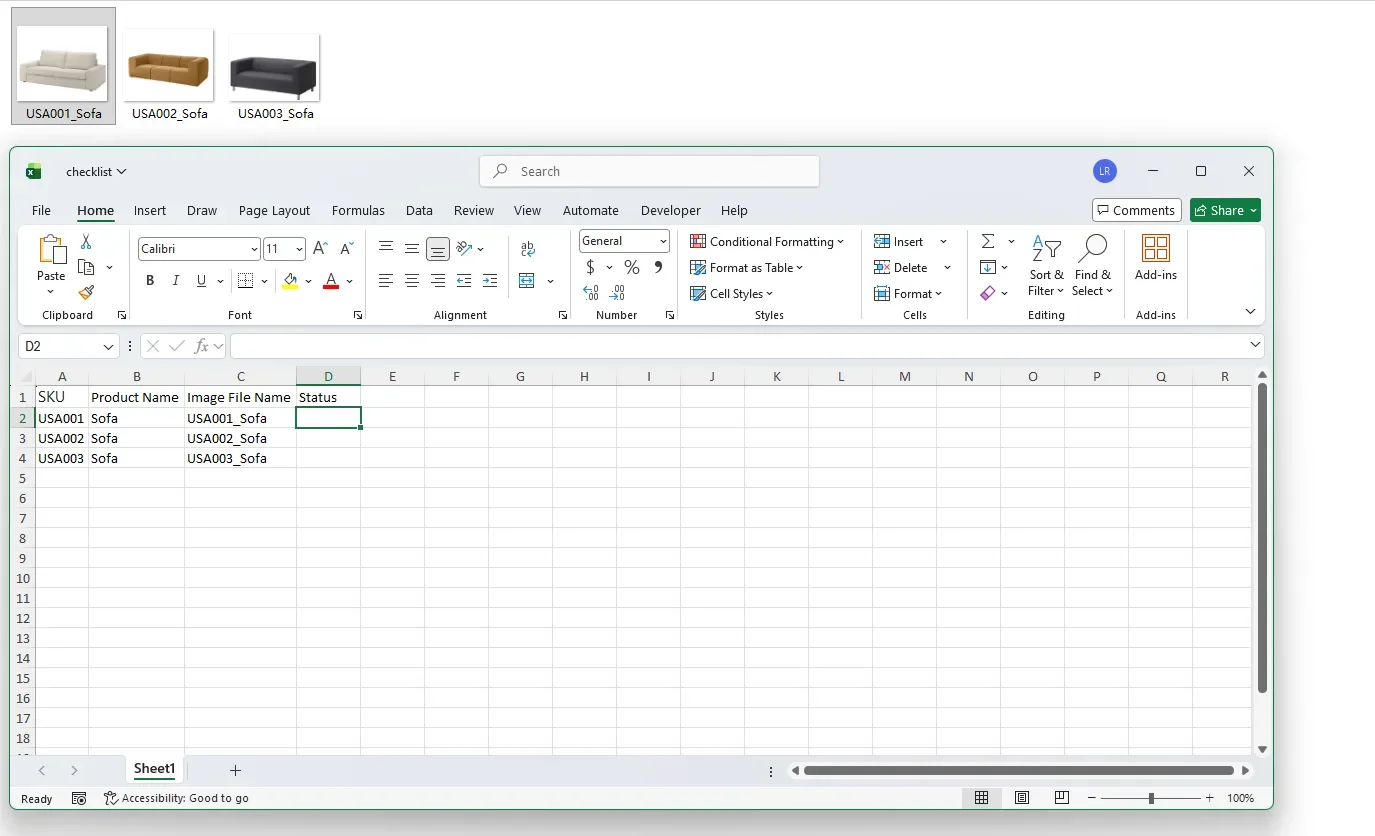Switch to the Review tab
The height and width of the screenshot is (836, 1375).
pos(474,210)
